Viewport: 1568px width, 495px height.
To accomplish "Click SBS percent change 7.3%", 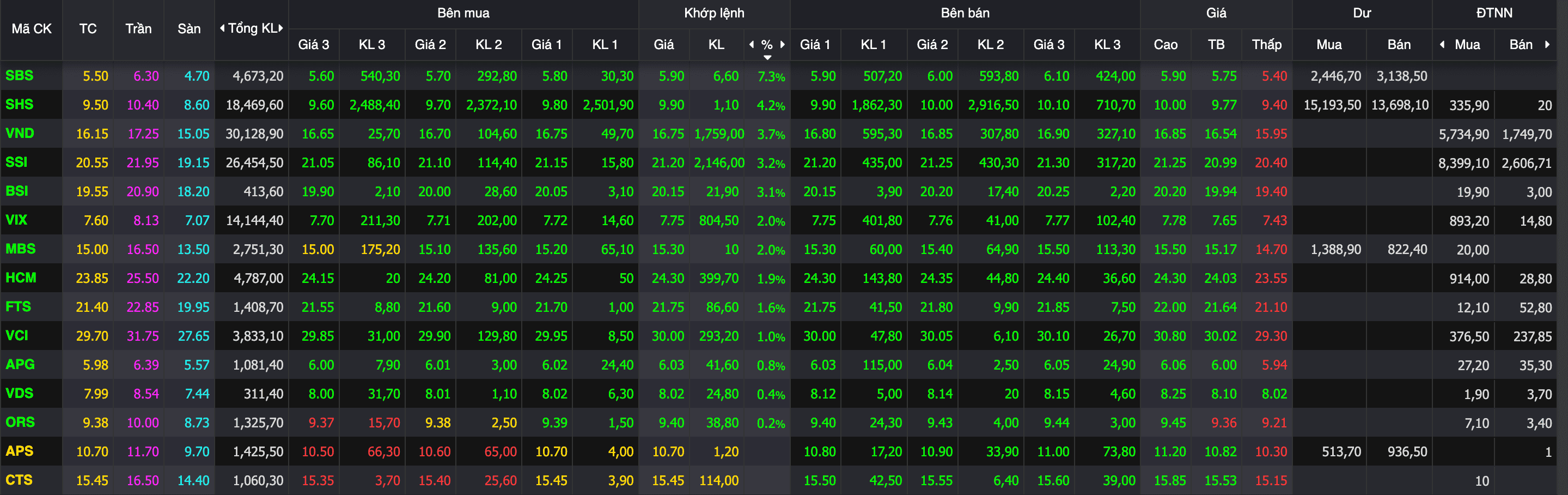I will pyautogui.click(x=771, y=77).
